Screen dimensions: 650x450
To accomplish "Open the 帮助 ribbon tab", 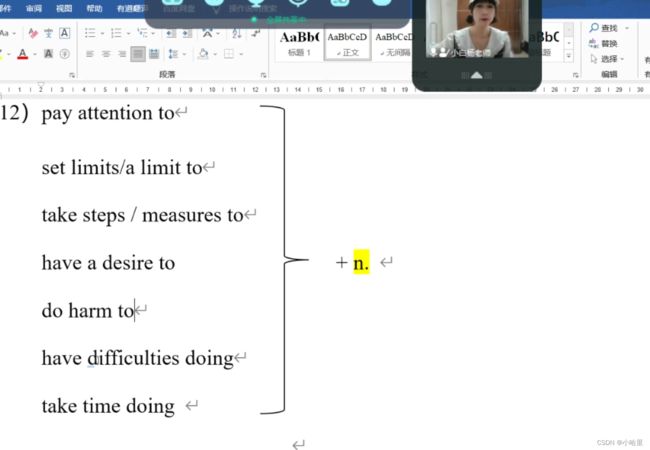I will tap(94, 8).
